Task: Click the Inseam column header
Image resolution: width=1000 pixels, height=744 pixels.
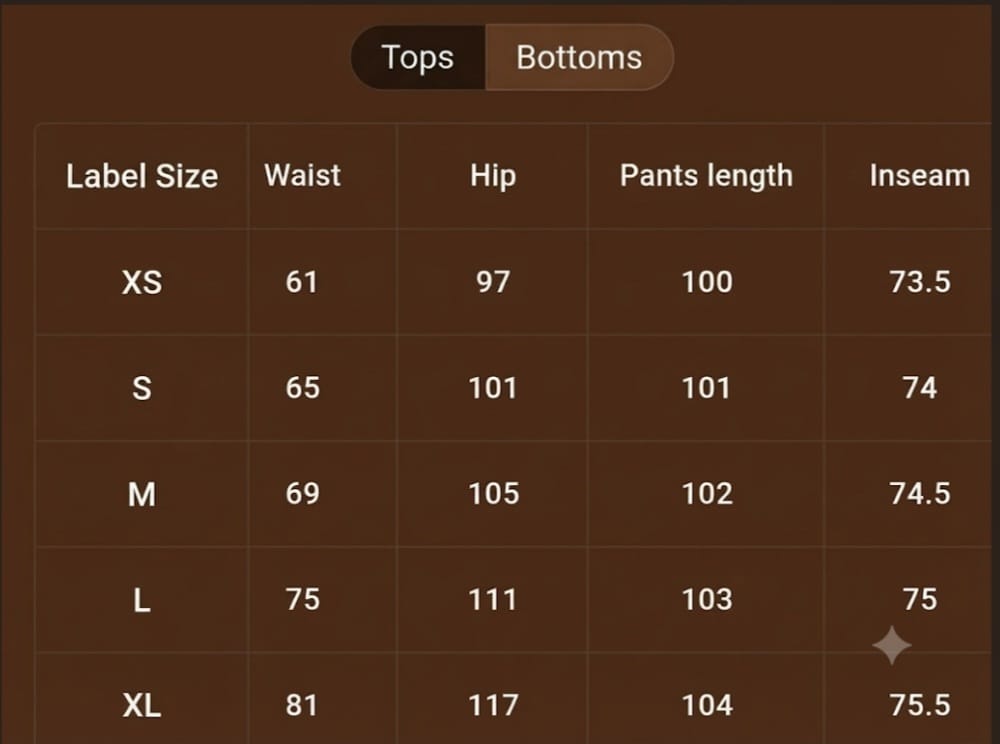Action: (x=919, y=175)
